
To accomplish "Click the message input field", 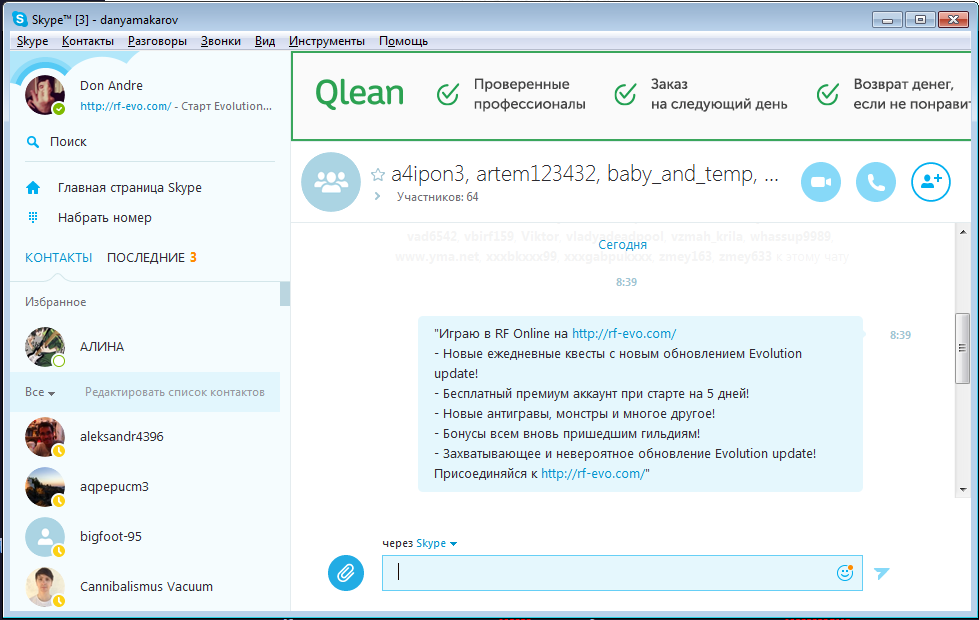I will (x=622, y=573).
